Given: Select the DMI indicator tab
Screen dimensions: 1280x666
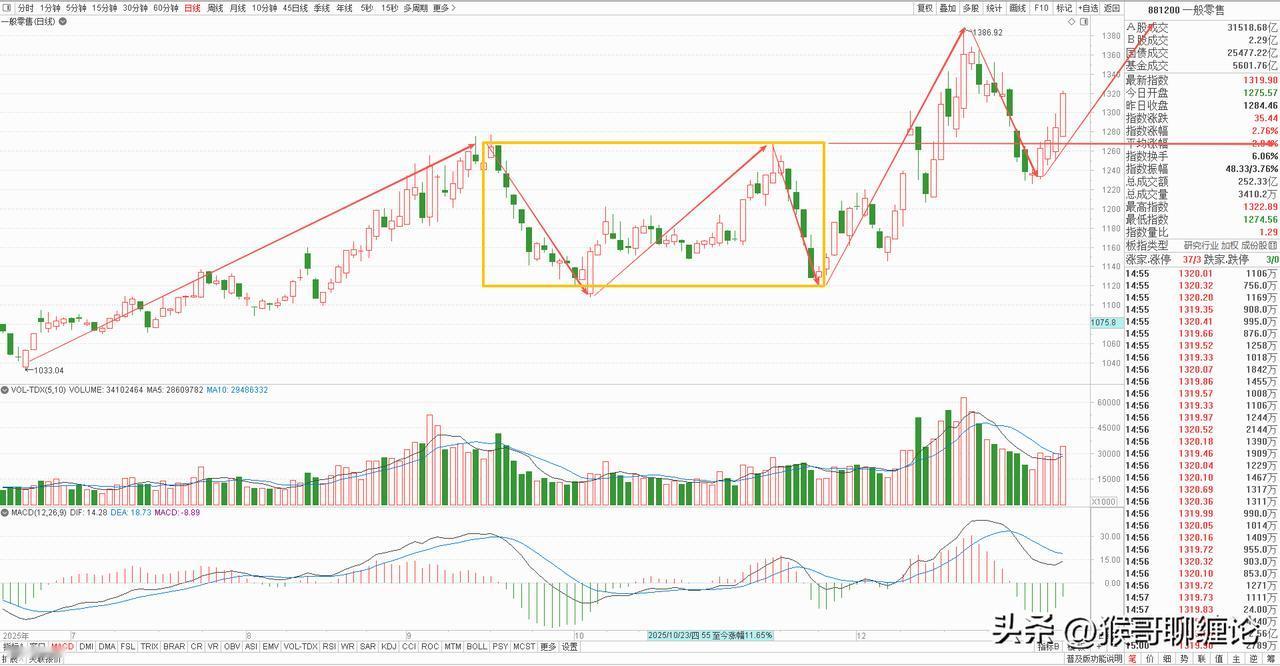Looking at the screenshot, I should click(87, 647).
